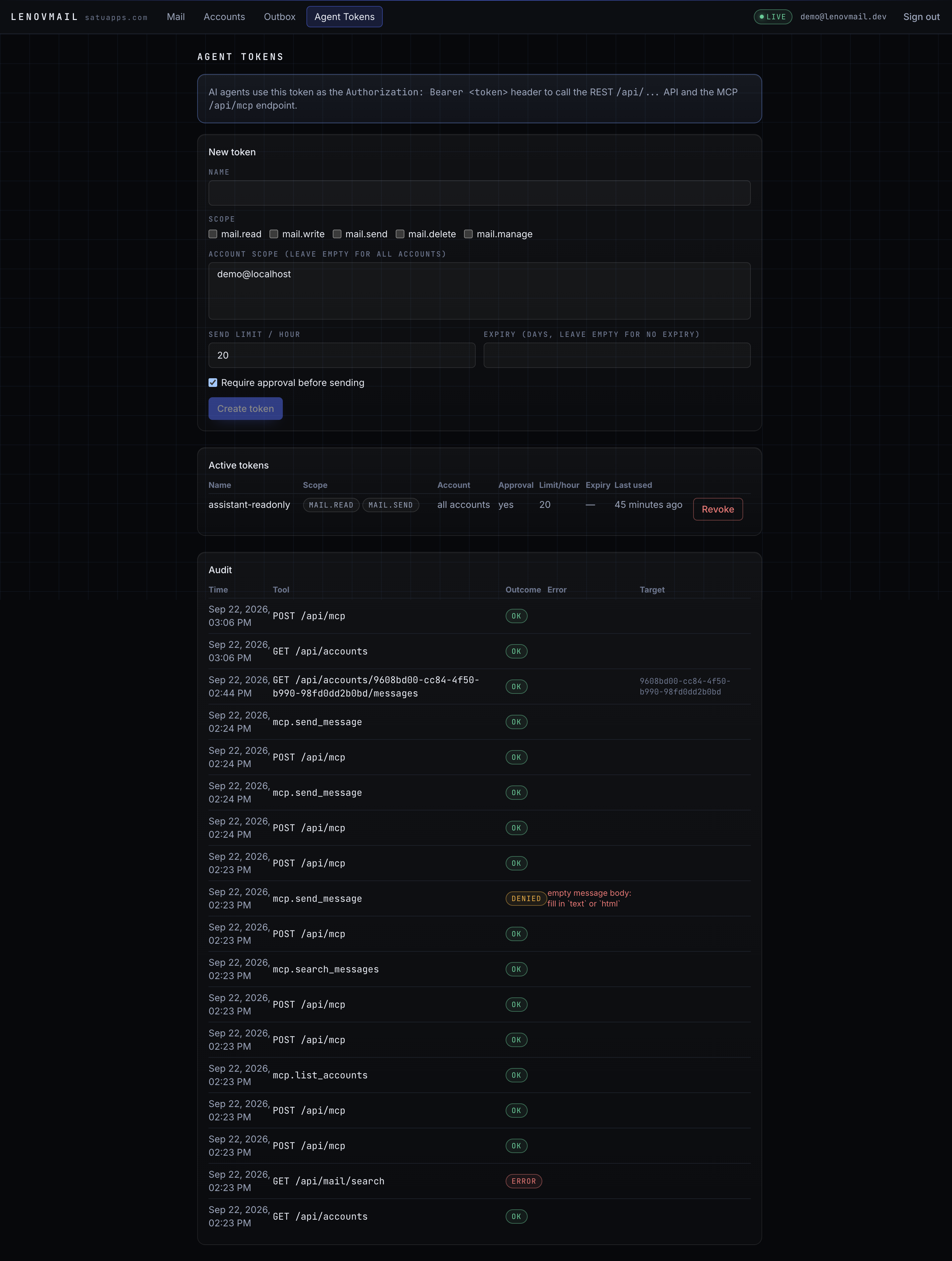Click the ERROR outcome badge
Image resolution: width=952 pixels, height=1261 pixels.
click(x=524, y=1181)
